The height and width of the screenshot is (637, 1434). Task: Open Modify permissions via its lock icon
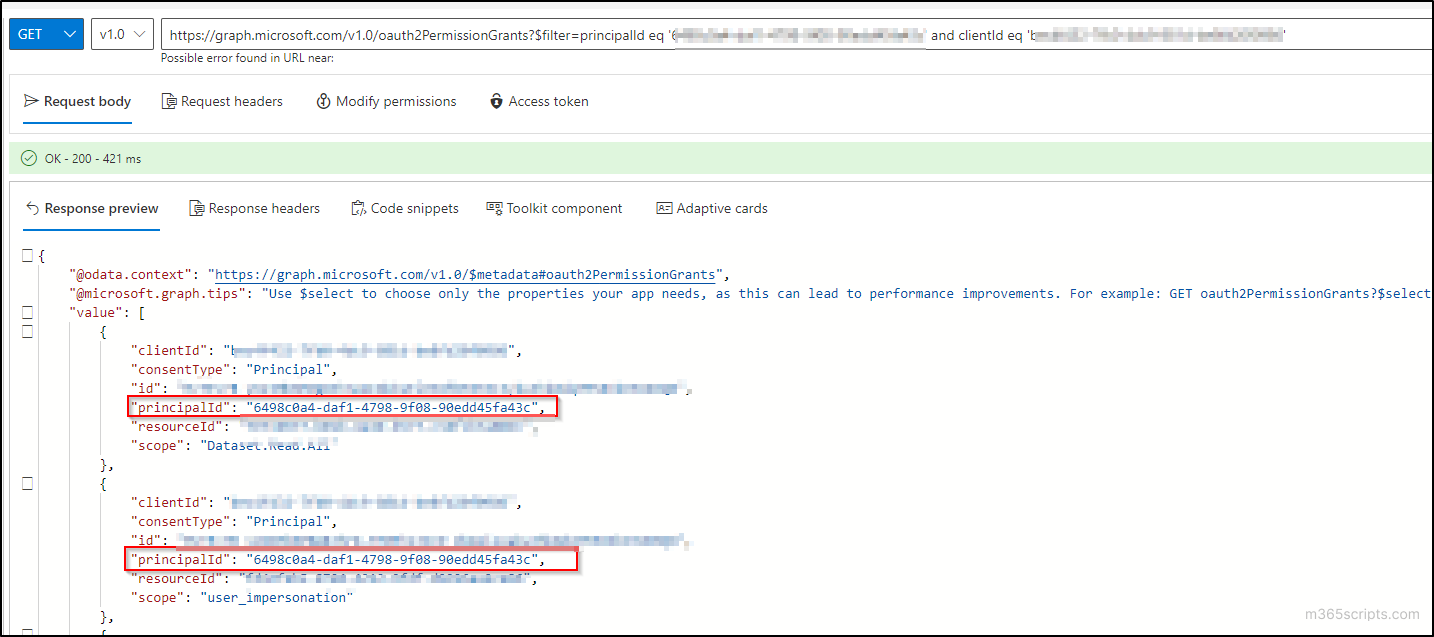click(322, 101)
